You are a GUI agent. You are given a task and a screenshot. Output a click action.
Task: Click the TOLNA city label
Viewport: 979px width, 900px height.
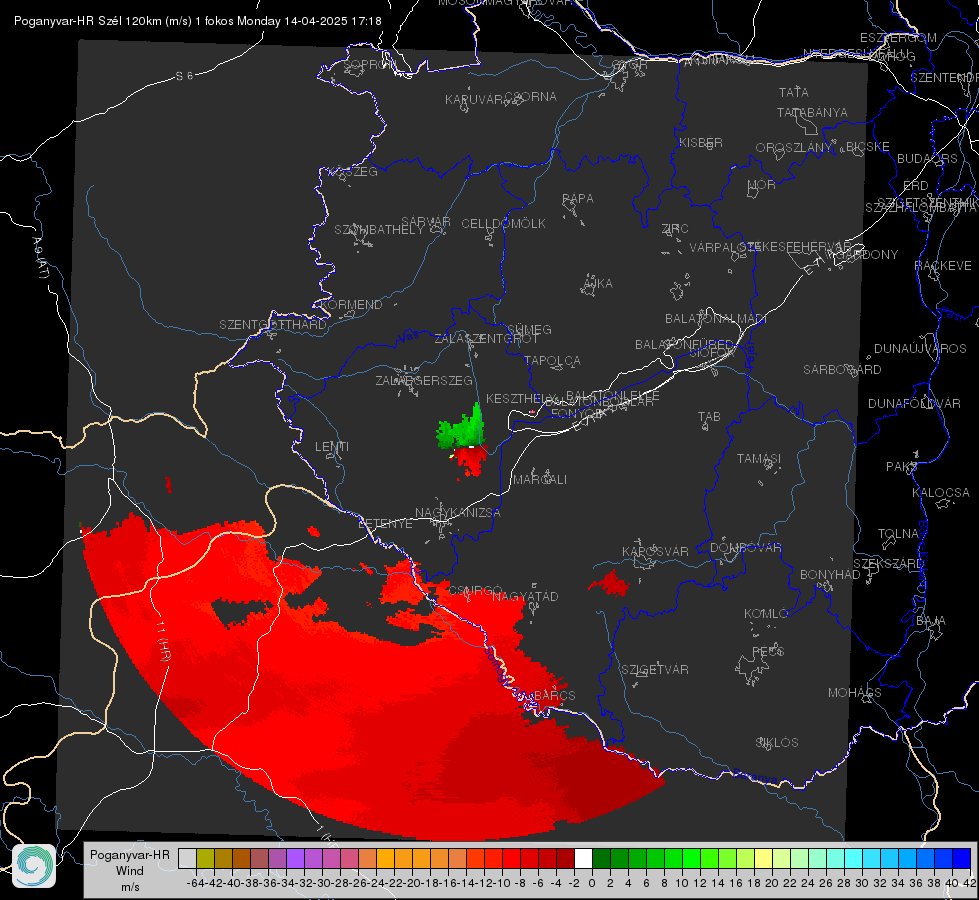click(x=898, y=534)
